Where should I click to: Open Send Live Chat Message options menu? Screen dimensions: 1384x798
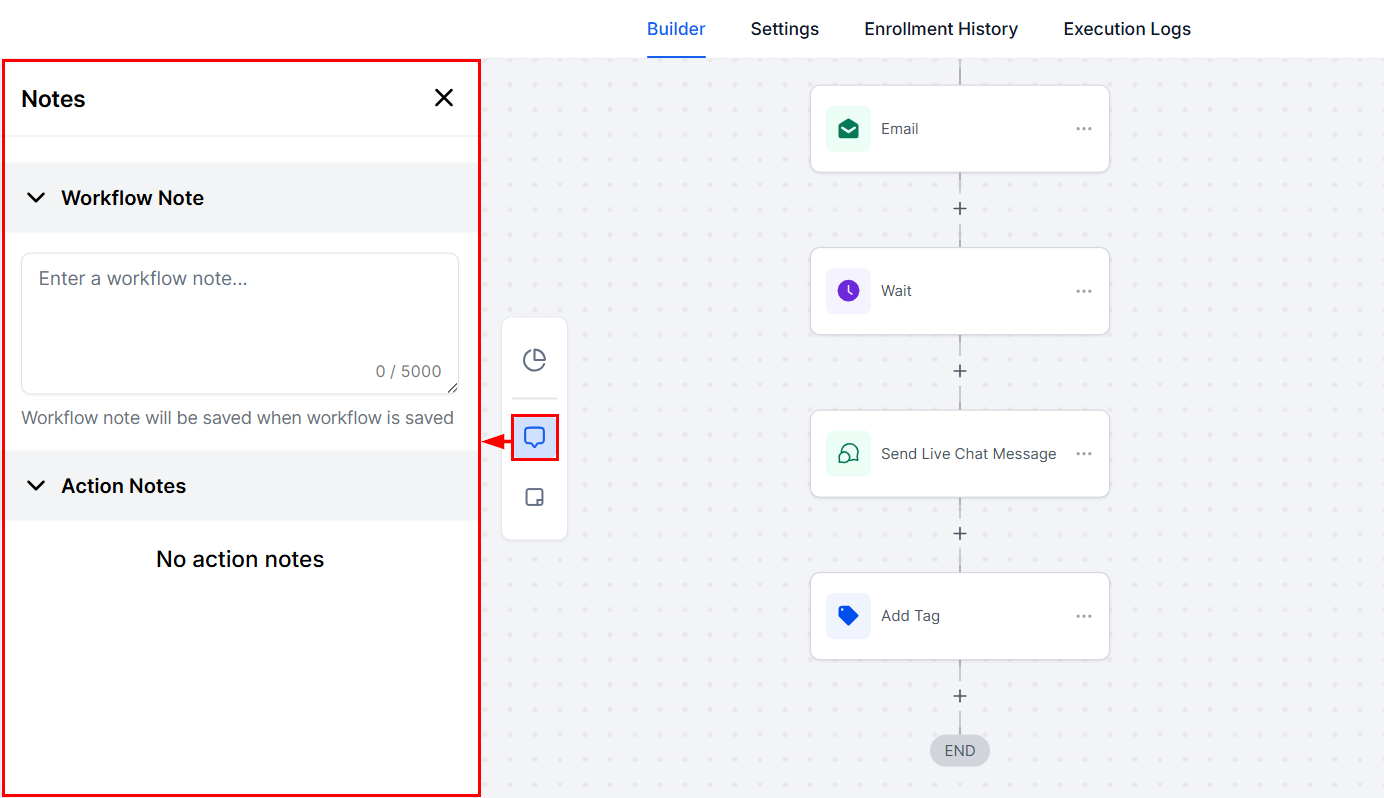(1084, 454)
